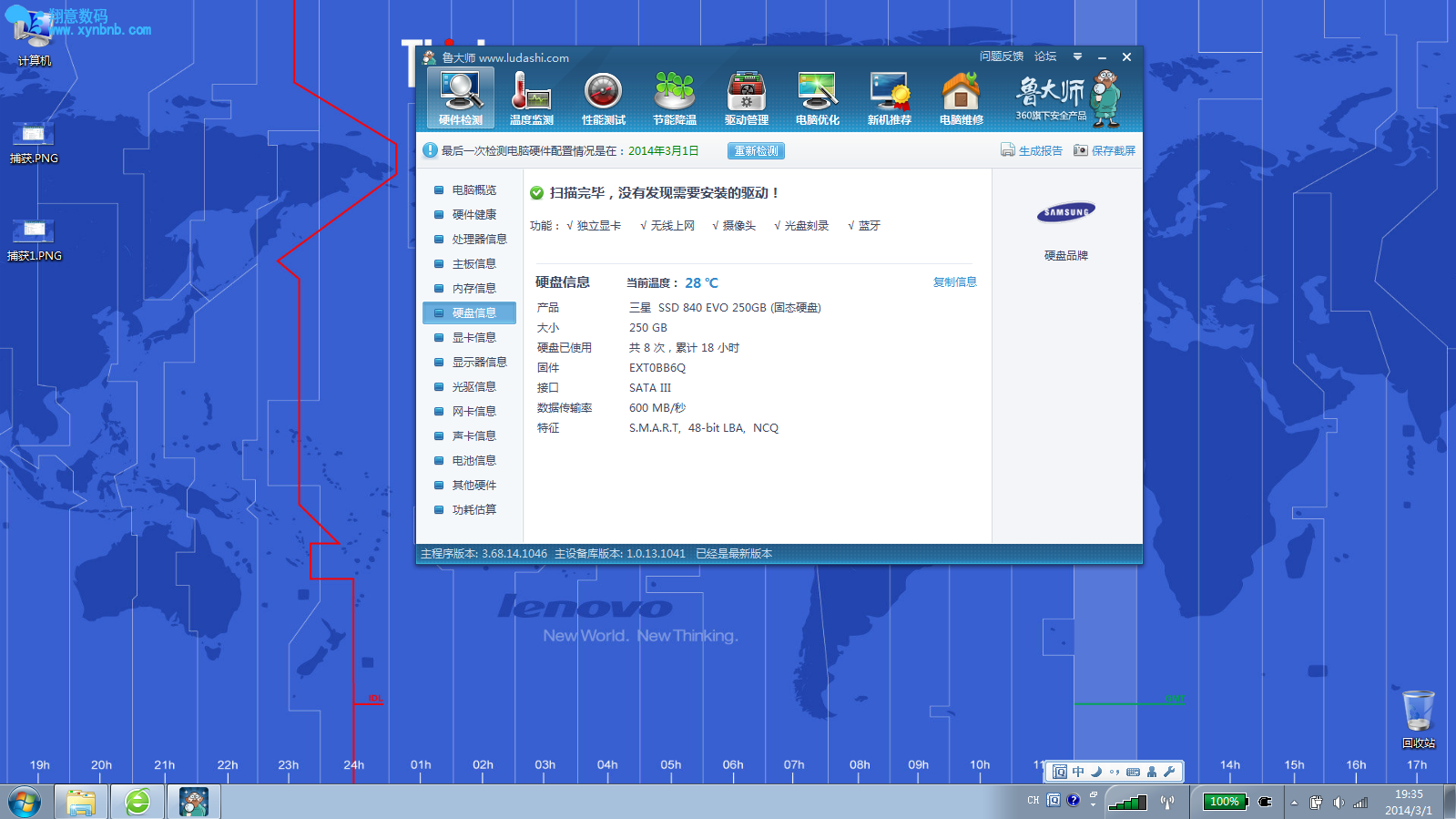The width and height of the screenshot is (1456, 819).
Task: Toggle the moon half-width icon on IME bar
Action: click(x=1096, y=772)
